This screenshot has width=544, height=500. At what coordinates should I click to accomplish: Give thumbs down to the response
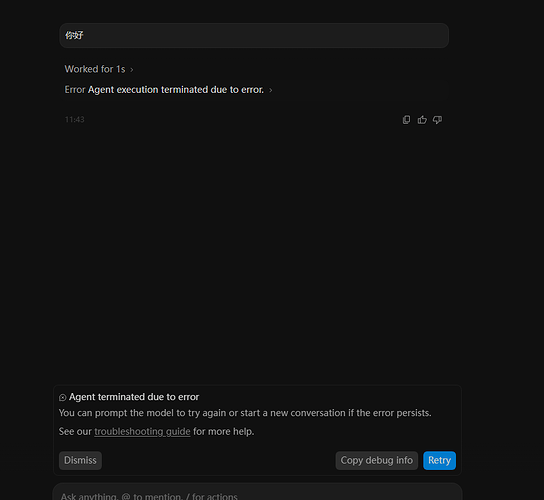437,120
